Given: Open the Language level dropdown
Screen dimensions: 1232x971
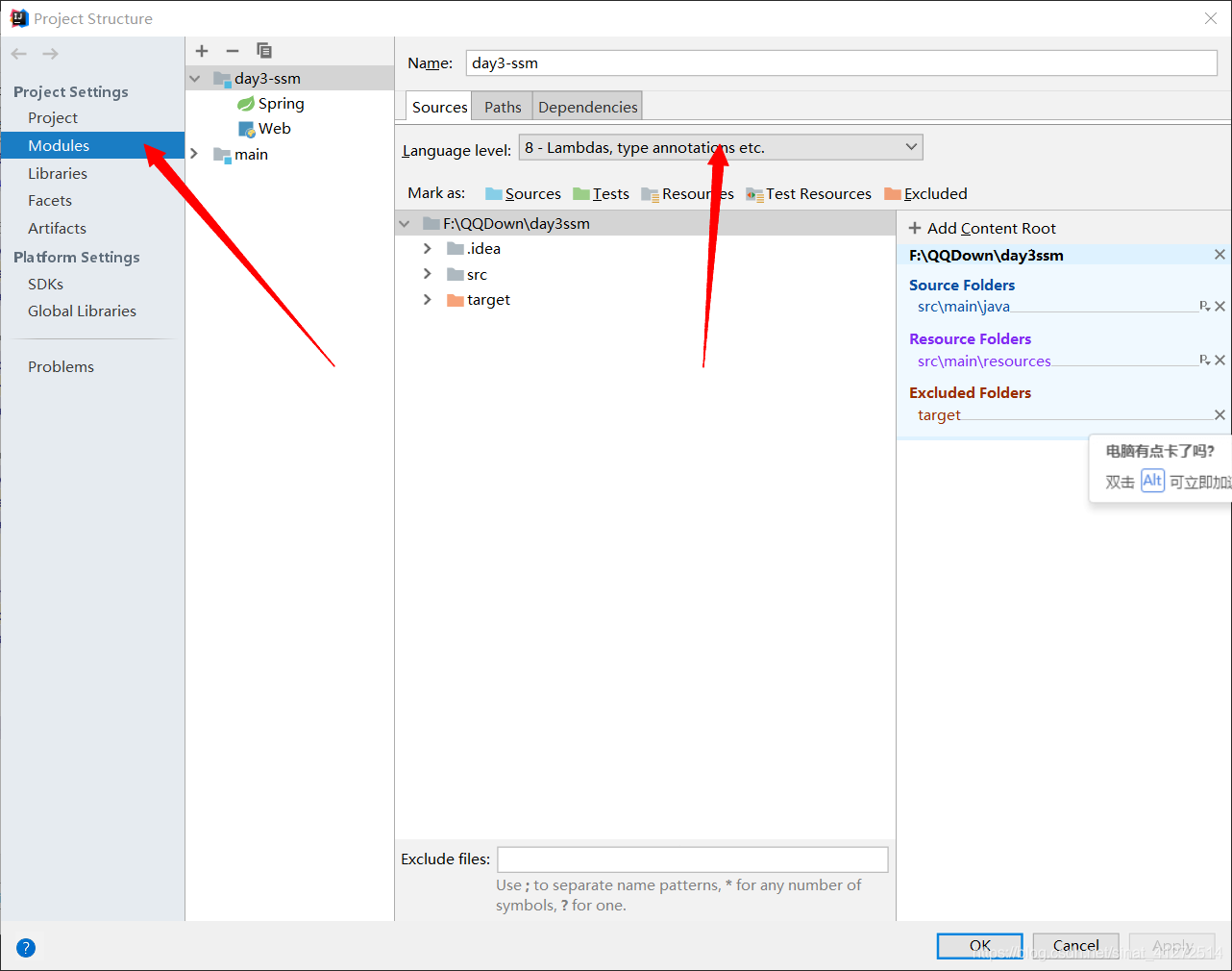Looking at the screenshot, I should tap(721, 147).
